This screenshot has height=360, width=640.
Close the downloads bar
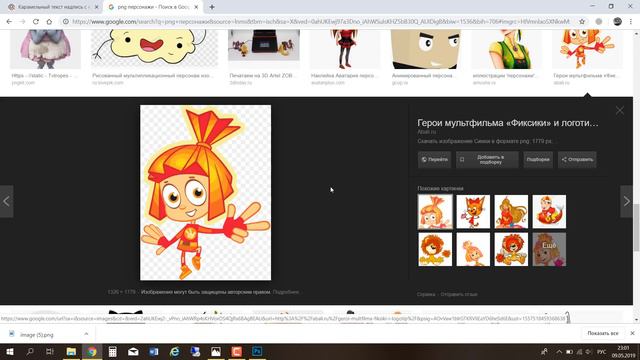click(x=632, y=333)
